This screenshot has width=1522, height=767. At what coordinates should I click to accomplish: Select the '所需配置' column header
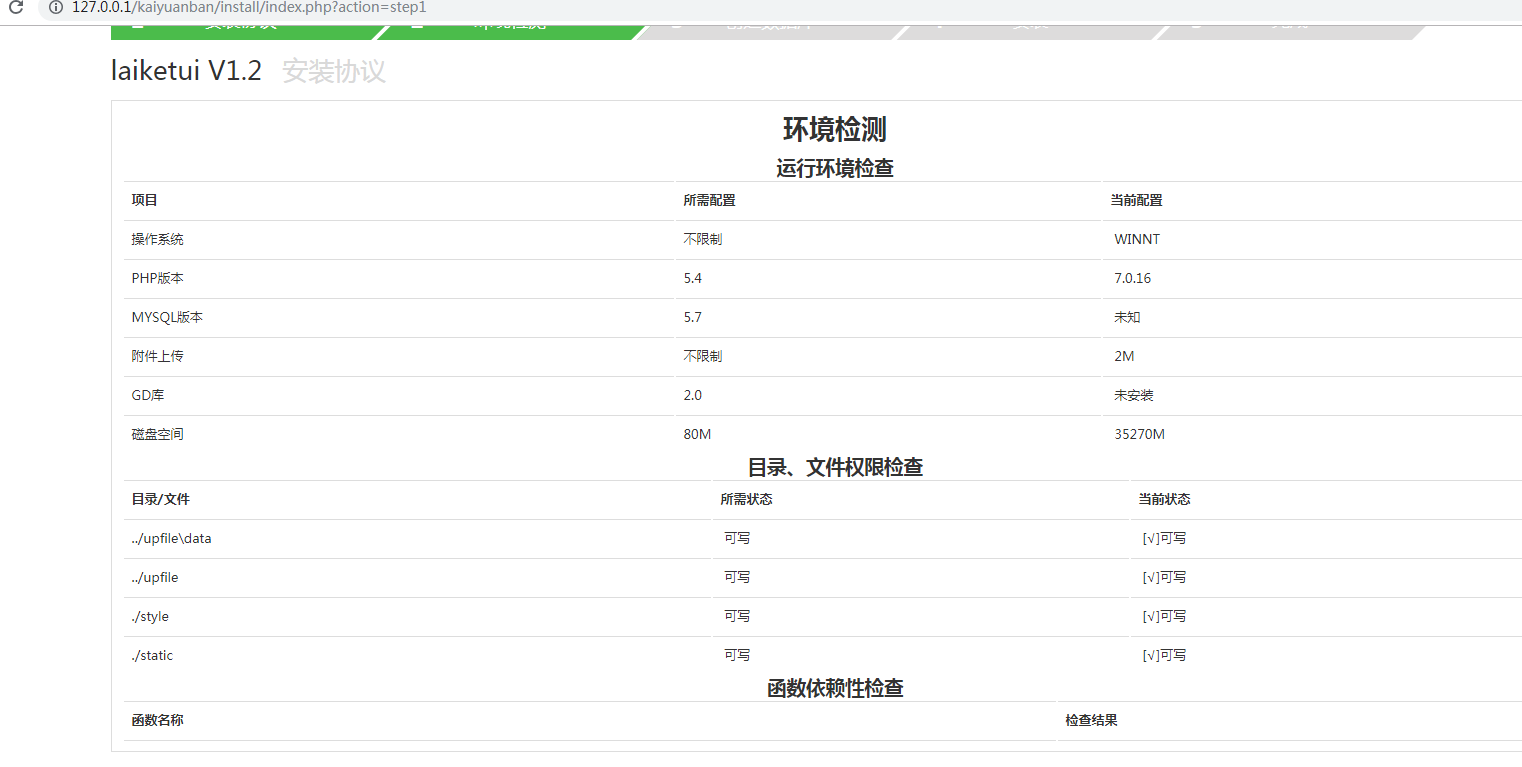(x=709, y=200)
